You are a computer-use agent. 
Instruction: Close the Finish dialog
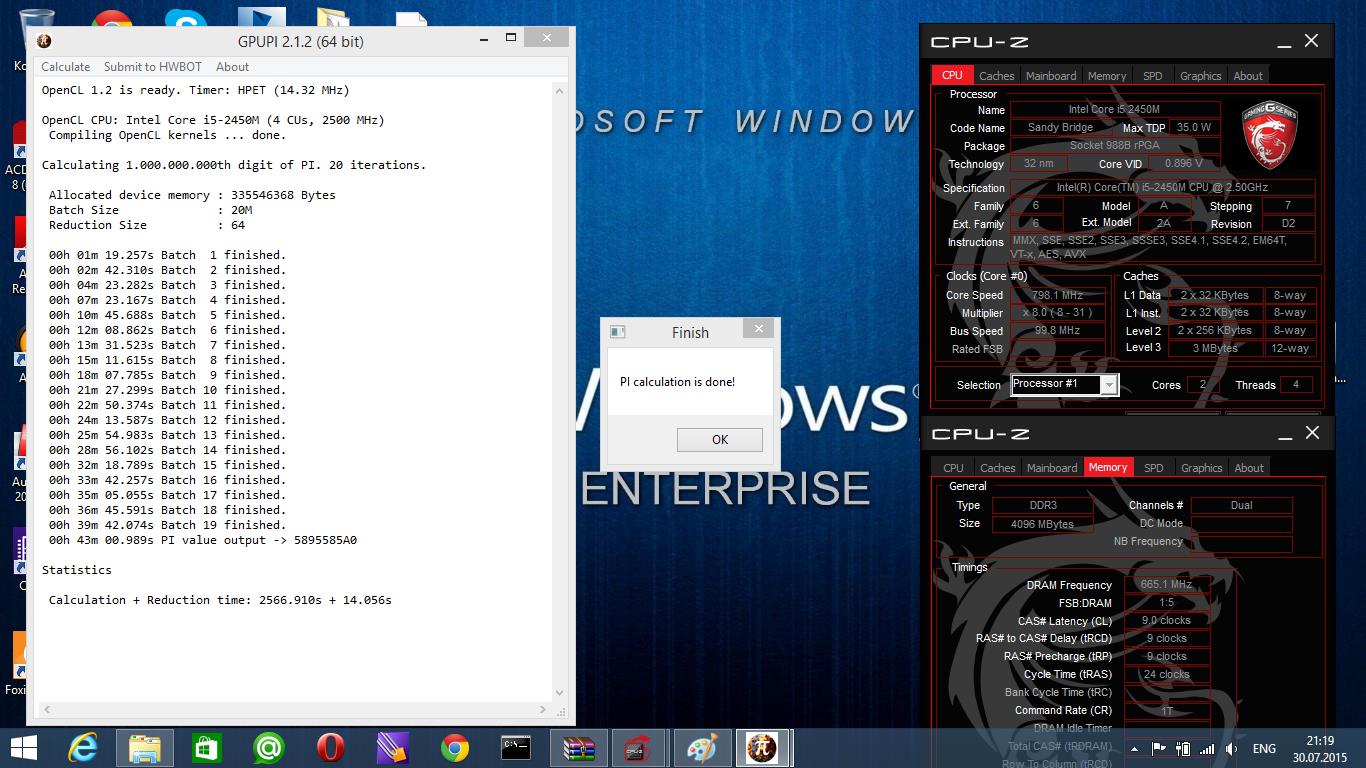[758, 329]
